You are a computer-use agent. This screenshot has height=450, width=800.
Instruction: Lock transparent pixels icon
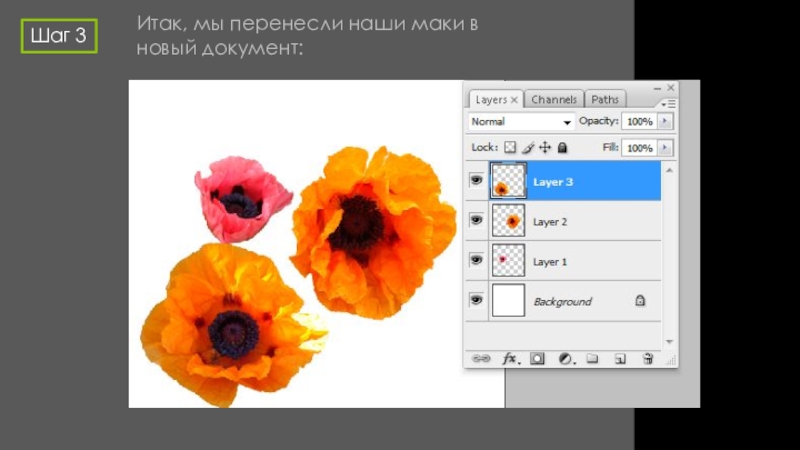tap(510, 148)
